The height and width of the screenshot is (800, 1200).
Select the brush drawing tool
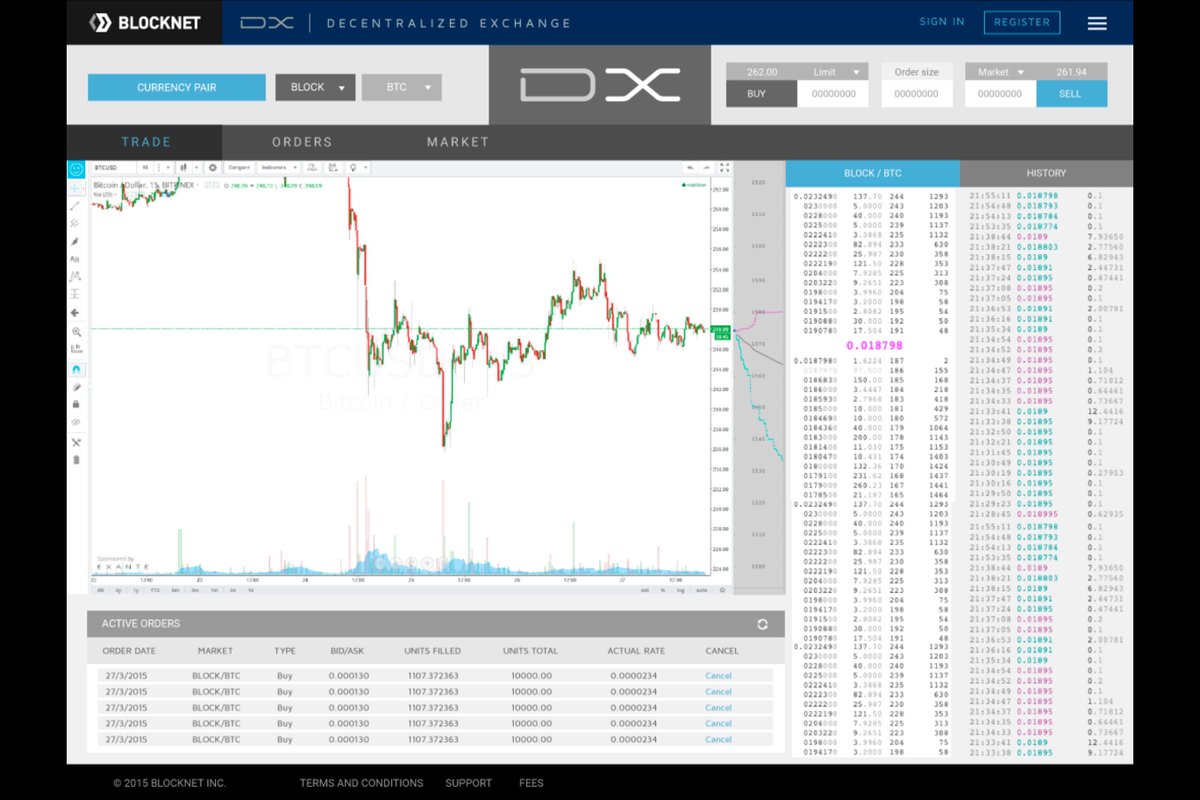pos(76,241)
